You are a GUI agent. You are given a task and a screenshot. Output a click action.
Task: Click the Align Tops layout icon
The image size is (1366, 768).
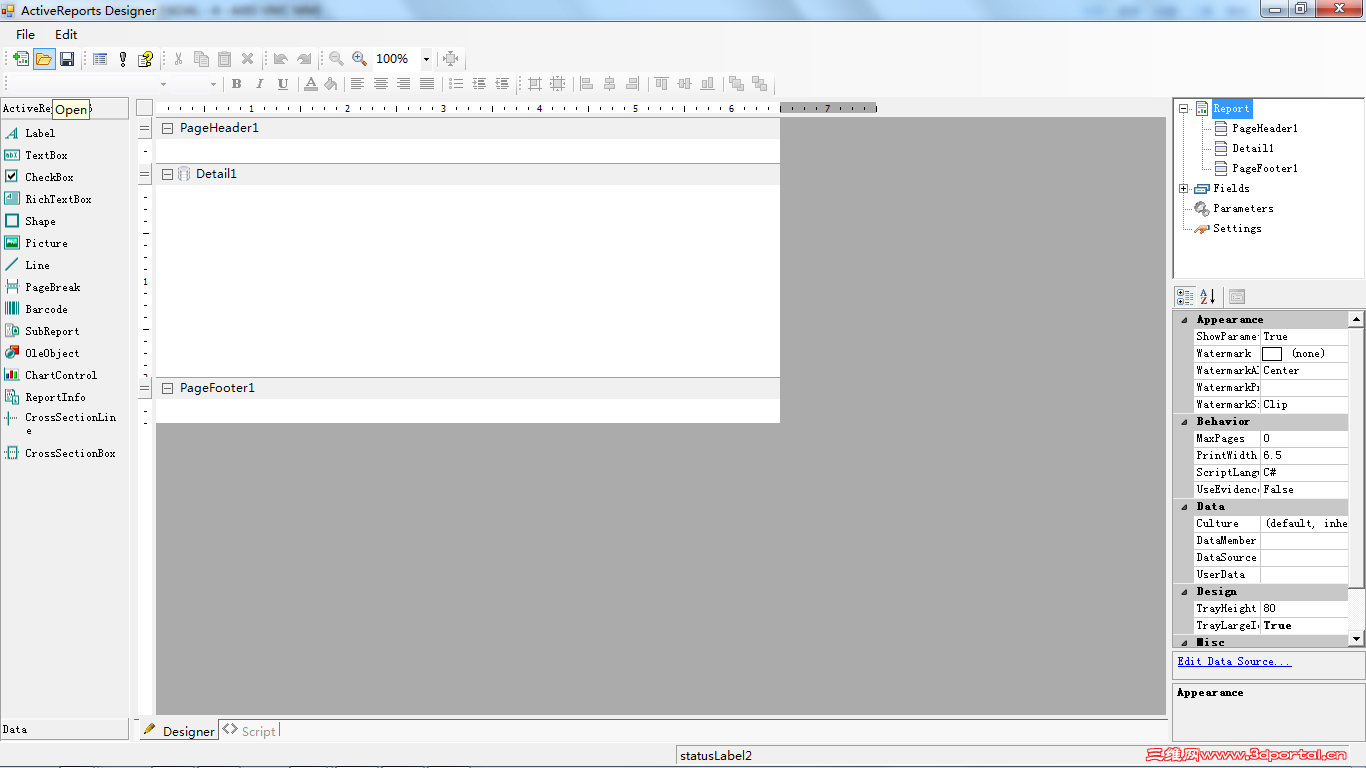[x=661, y=84]
